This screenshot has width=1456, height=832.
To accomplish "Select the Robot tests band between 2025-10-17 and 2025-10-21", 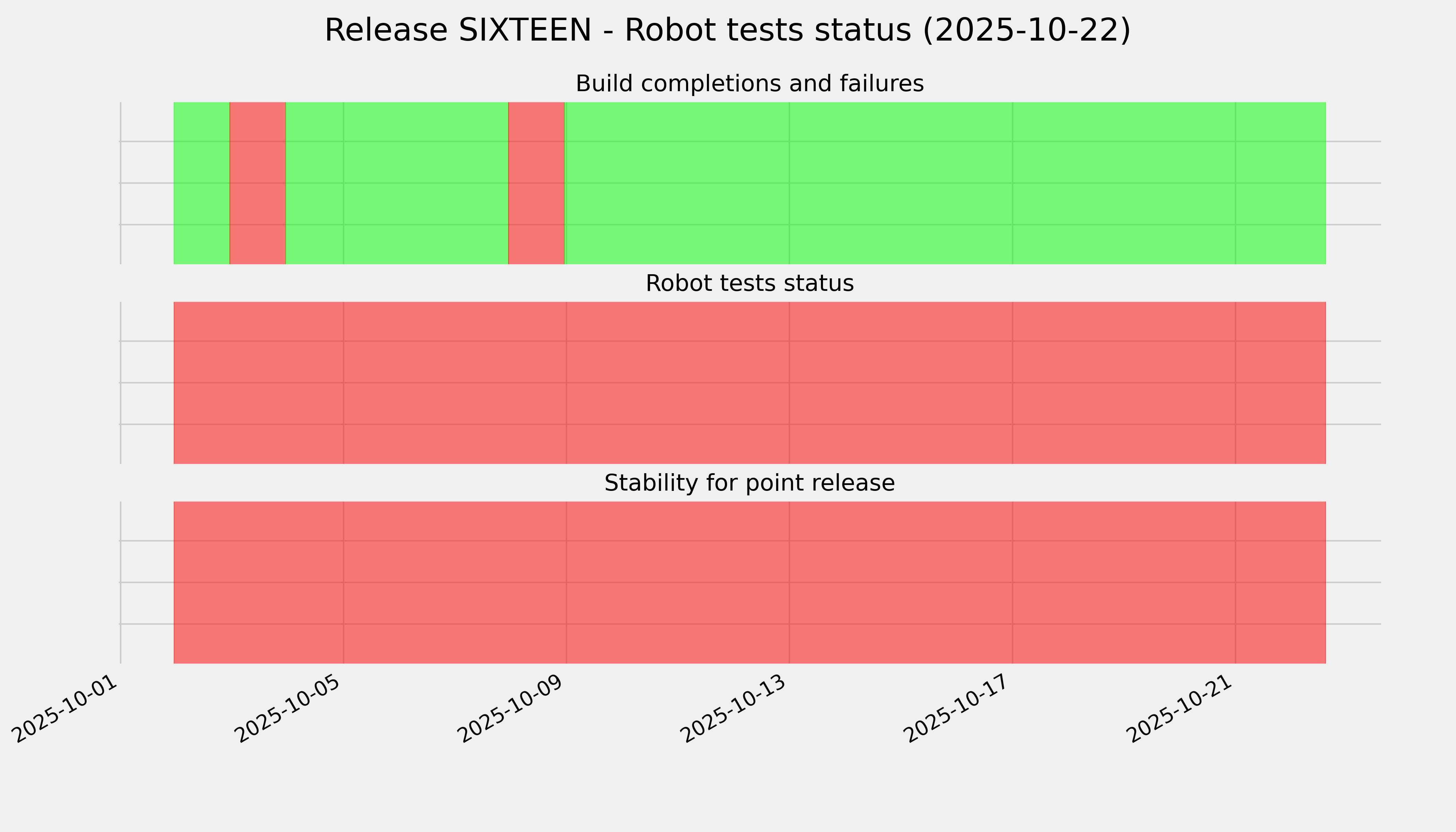I will [1124, 383].
